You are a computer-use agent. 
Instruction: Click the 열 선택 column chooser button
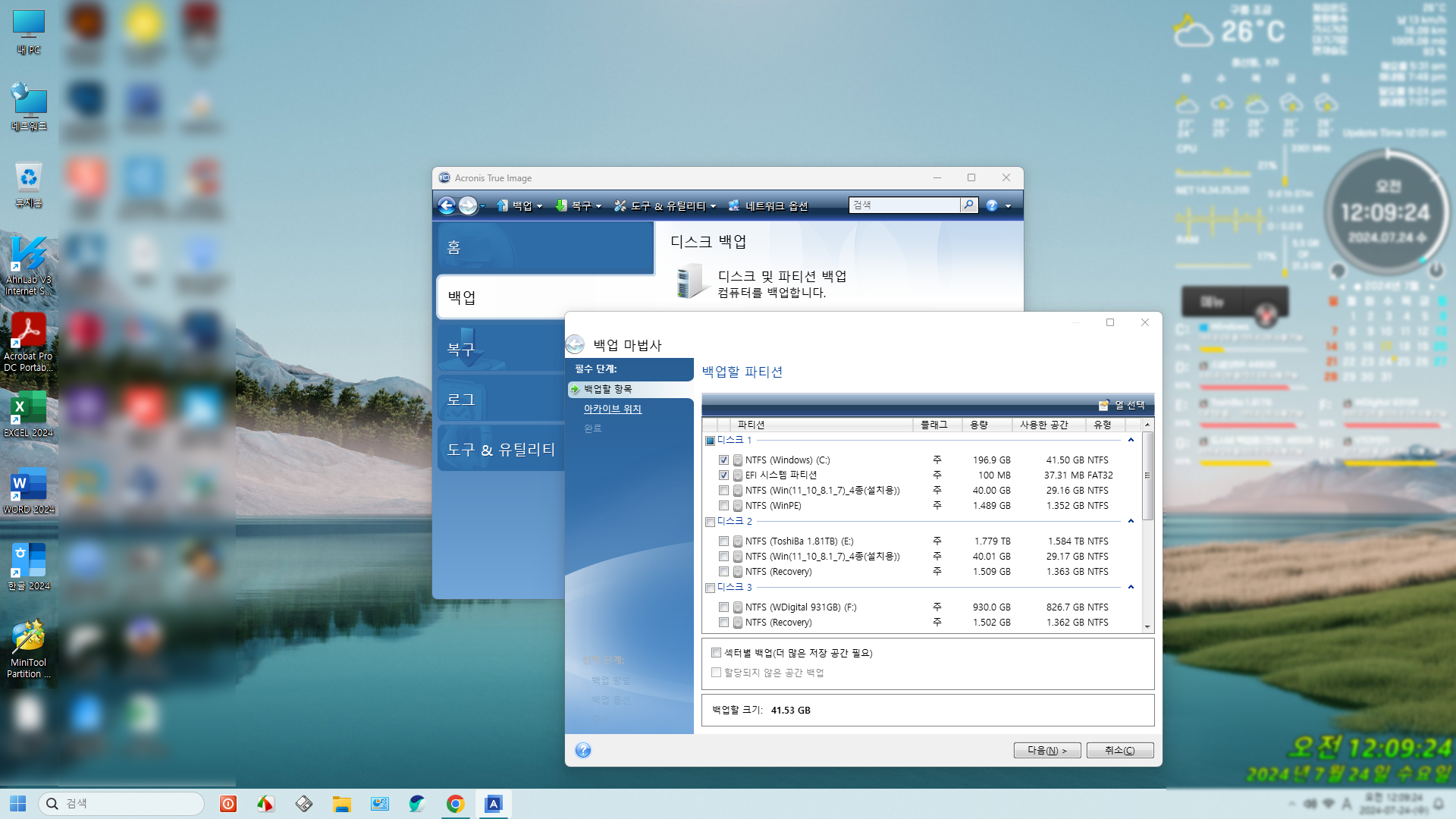tap(1122, 405)
